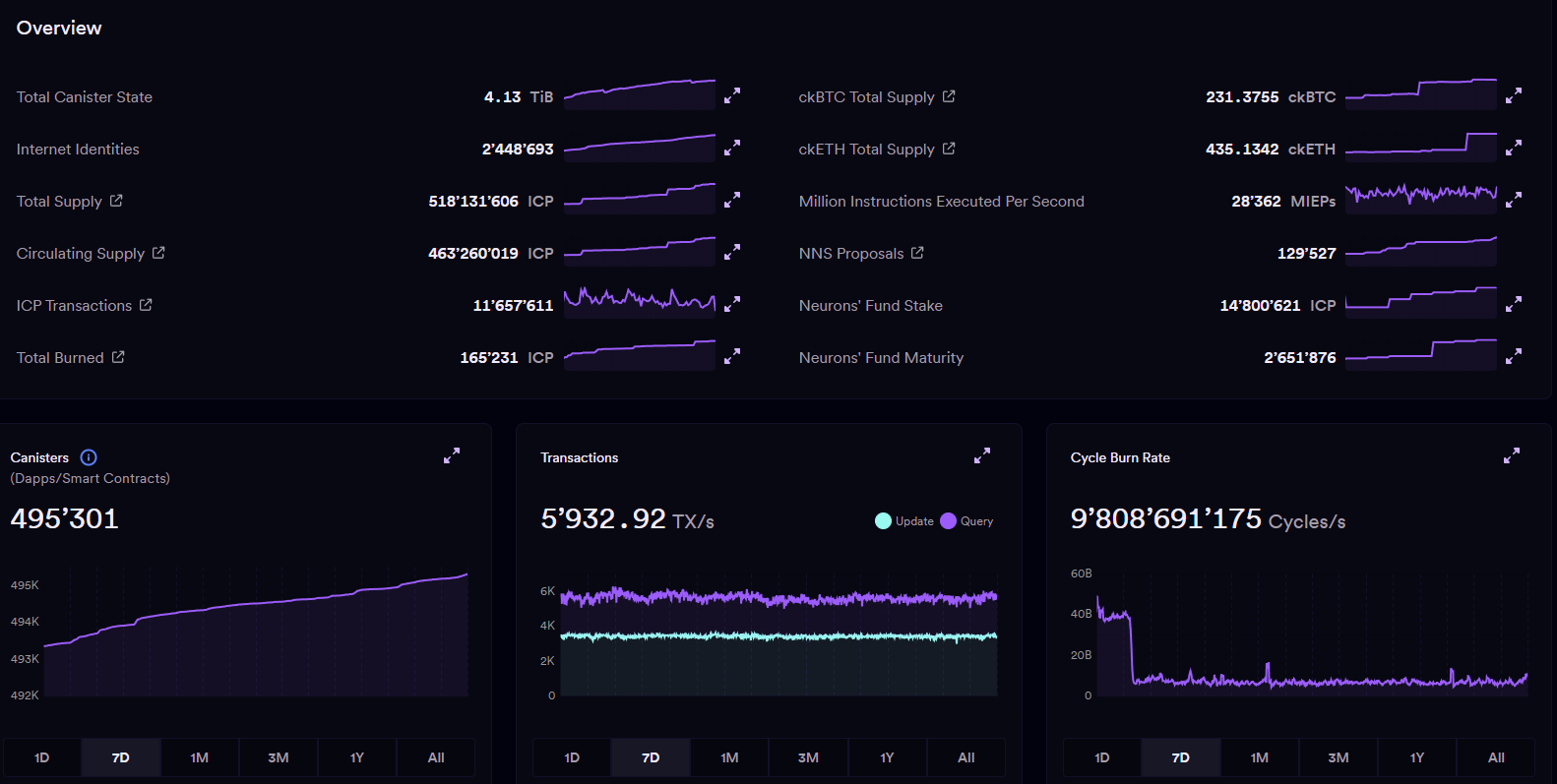Expand the Cycle Burn Rate chart
This screenshot has width=1557, height=784.
[x=1512, y=456]
